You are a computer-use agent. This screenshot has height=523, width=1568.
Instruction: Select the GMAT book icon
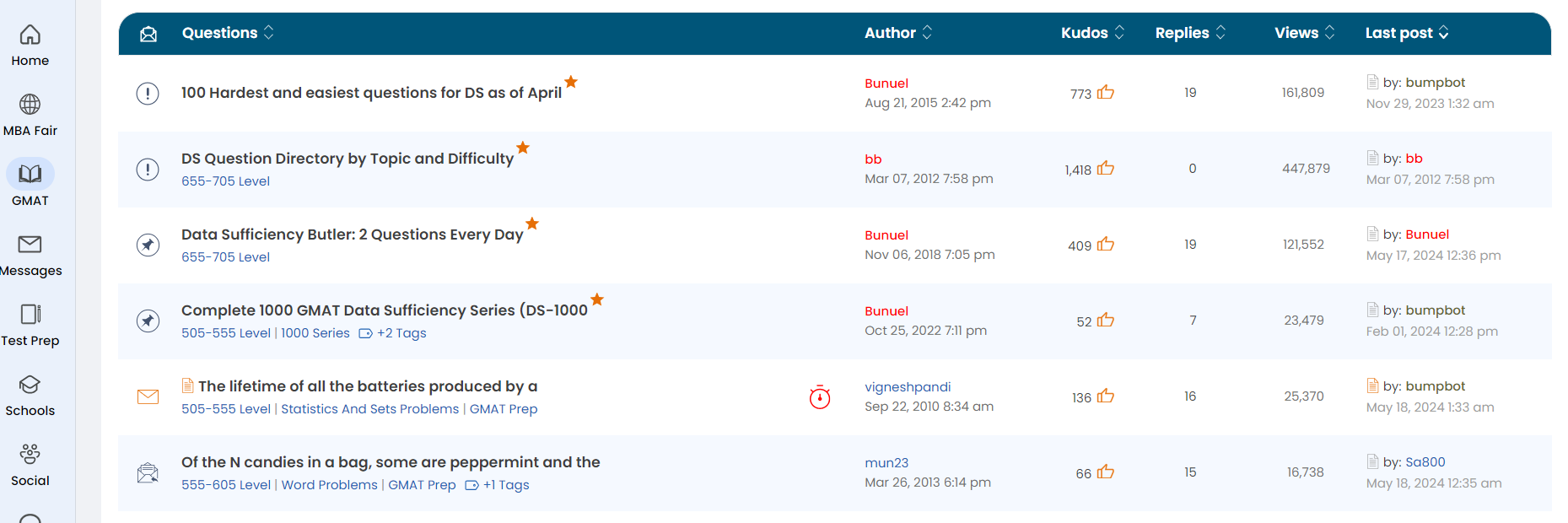click(30, 174)
